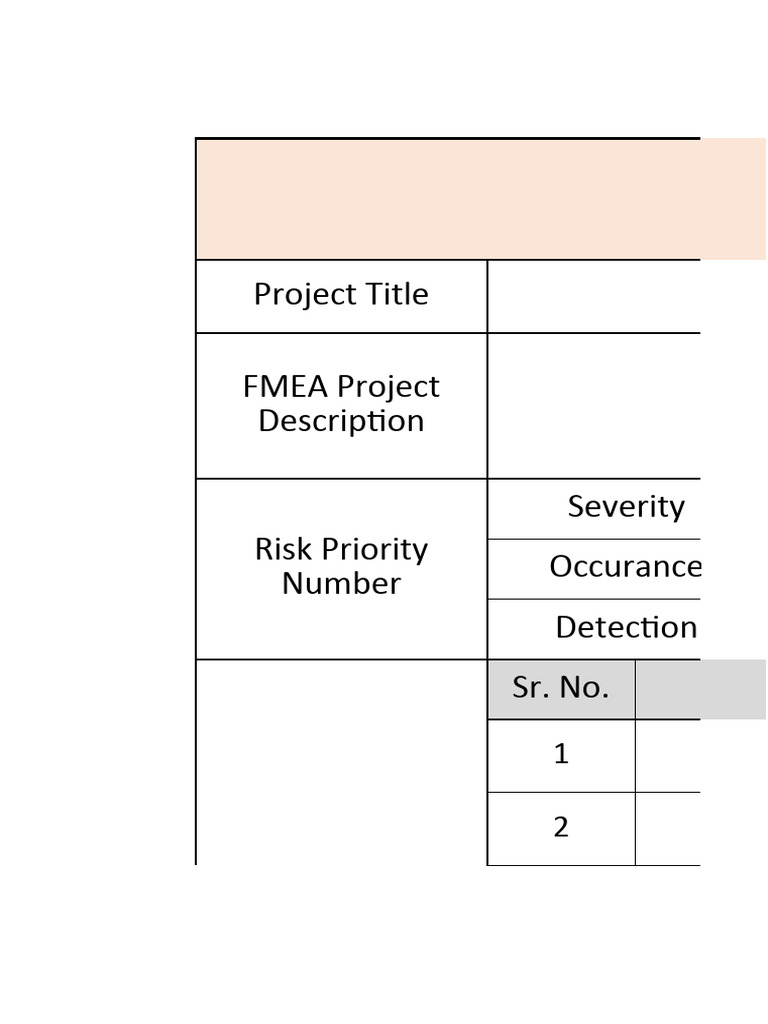Click blank cell below Risk Priority Number

tap(341, 762)
